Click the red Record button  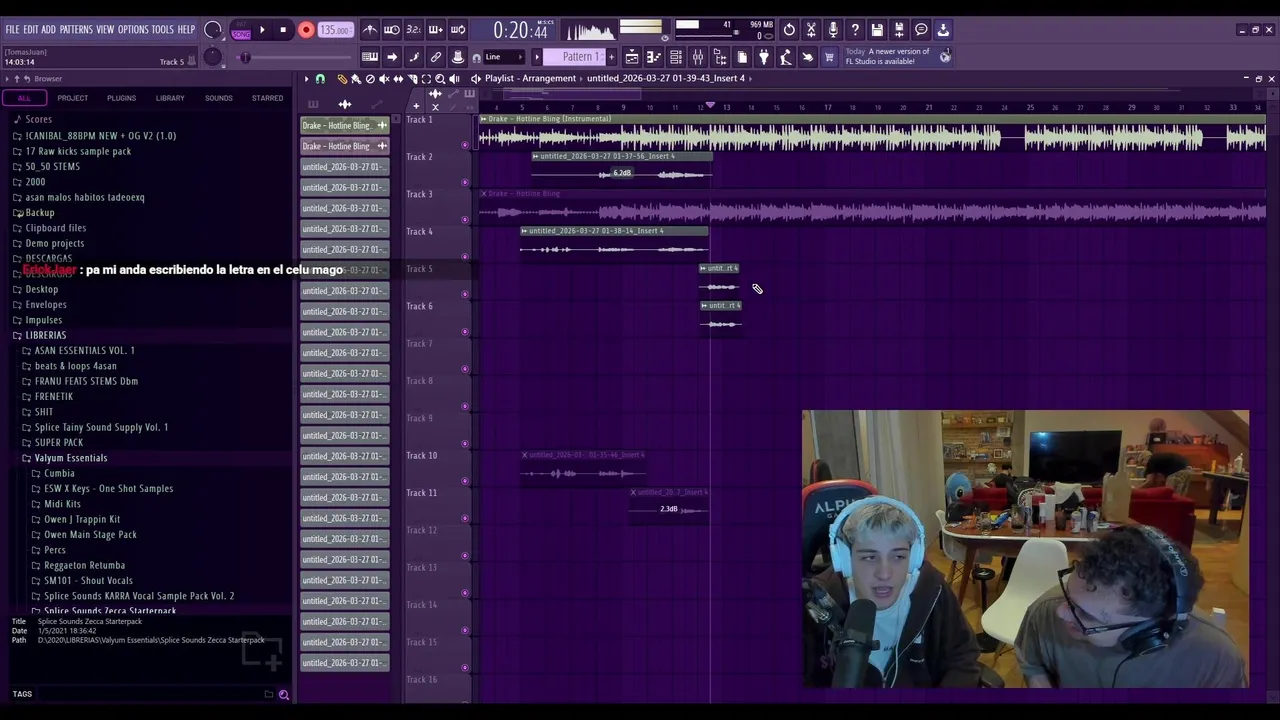[306, 30]
